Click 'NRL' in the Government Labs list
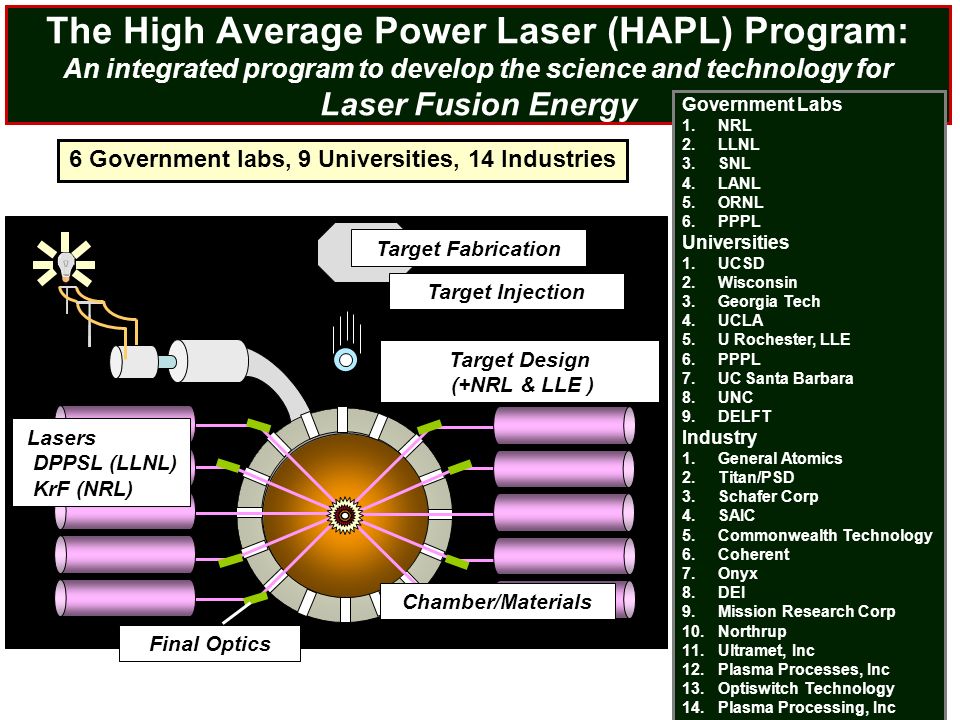This screenshot has height=720, width=960. pyautogui.click(x=734, y=125)
